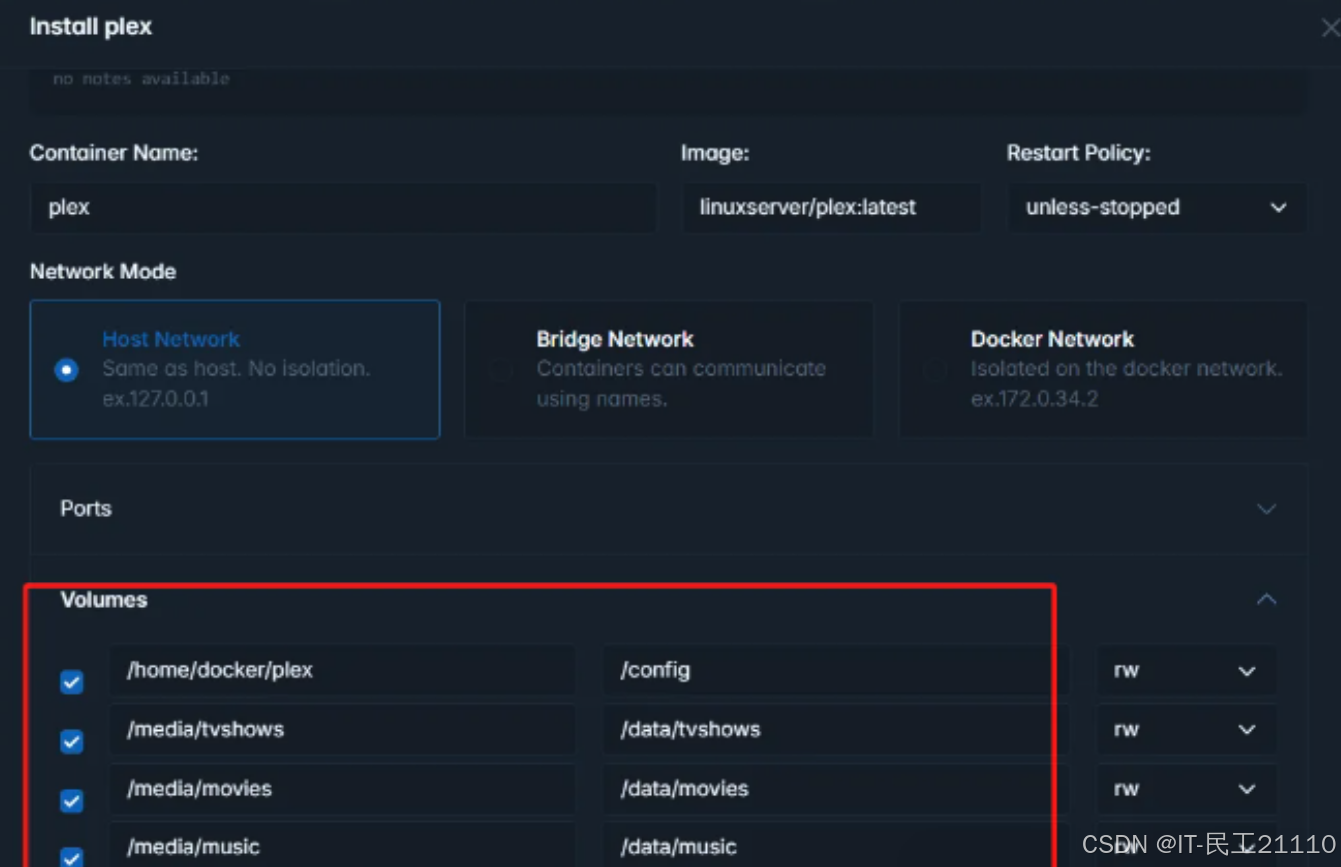Edit the /media/music host path field

coord(342,845)
